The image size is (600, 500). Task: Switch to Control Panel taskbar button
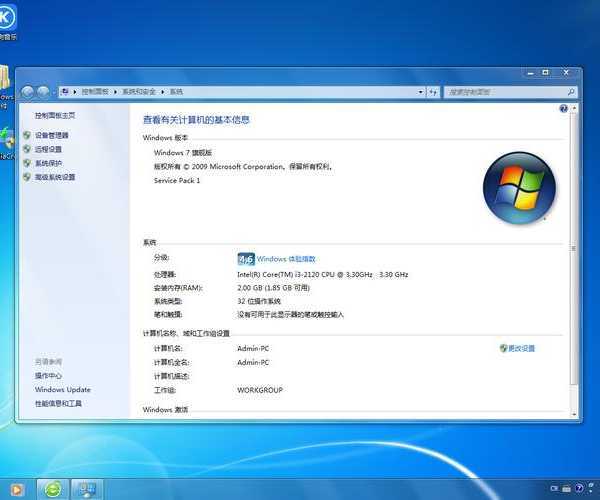pyautogui.click(x=87, y=489)
